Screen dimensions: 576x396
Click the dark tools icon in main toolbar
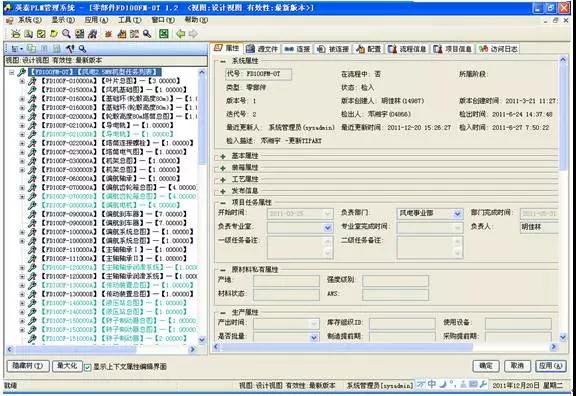point(93,34)
